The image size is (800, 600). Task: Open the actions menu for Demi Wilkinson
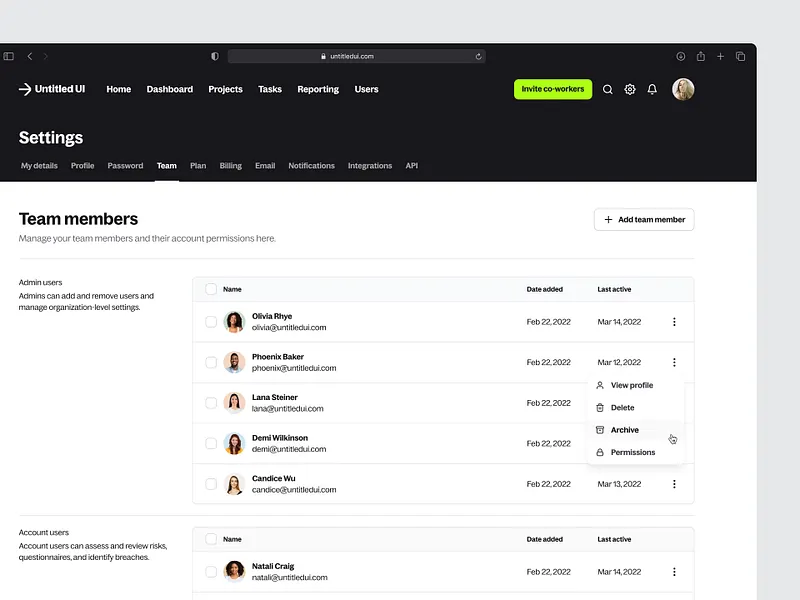[x=674, y=443]
